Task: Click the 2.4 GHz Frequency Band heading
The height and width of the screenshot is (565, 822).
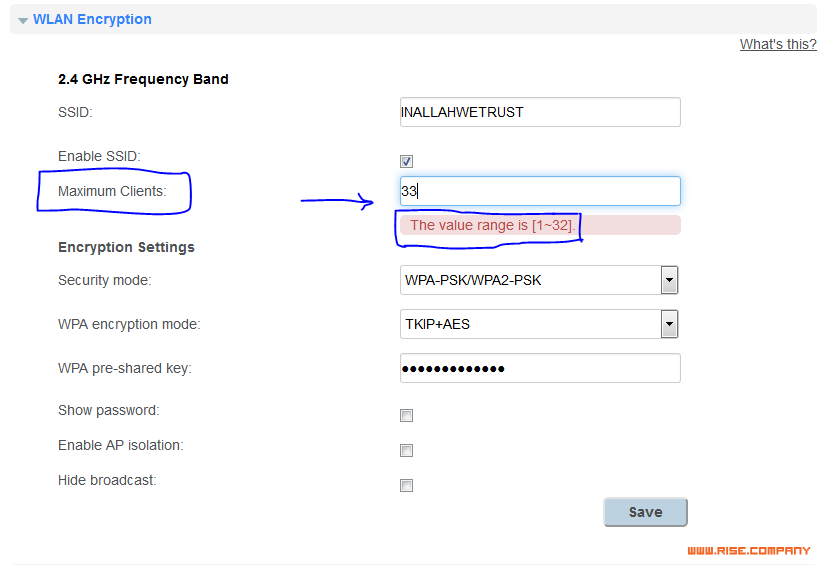Action: tap(143, 79)
